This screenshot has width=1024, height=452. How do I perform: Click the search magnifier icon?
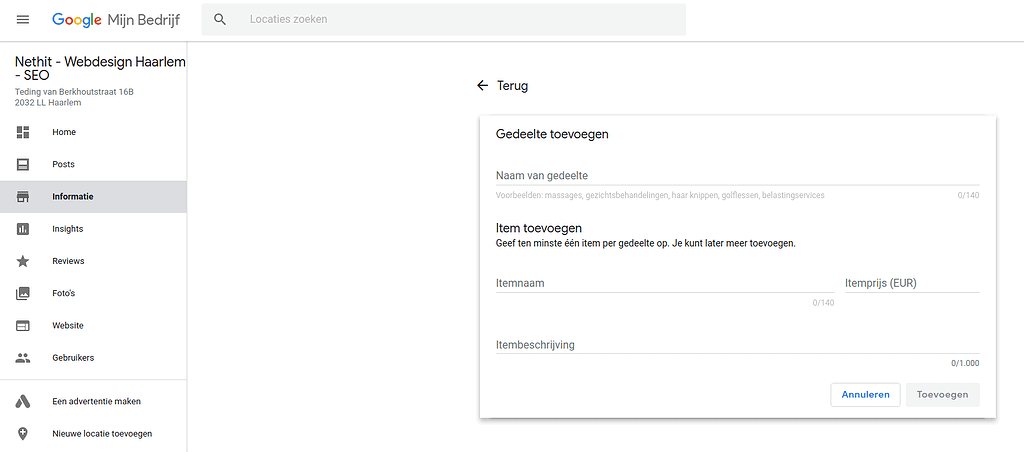tap(220, 20)
